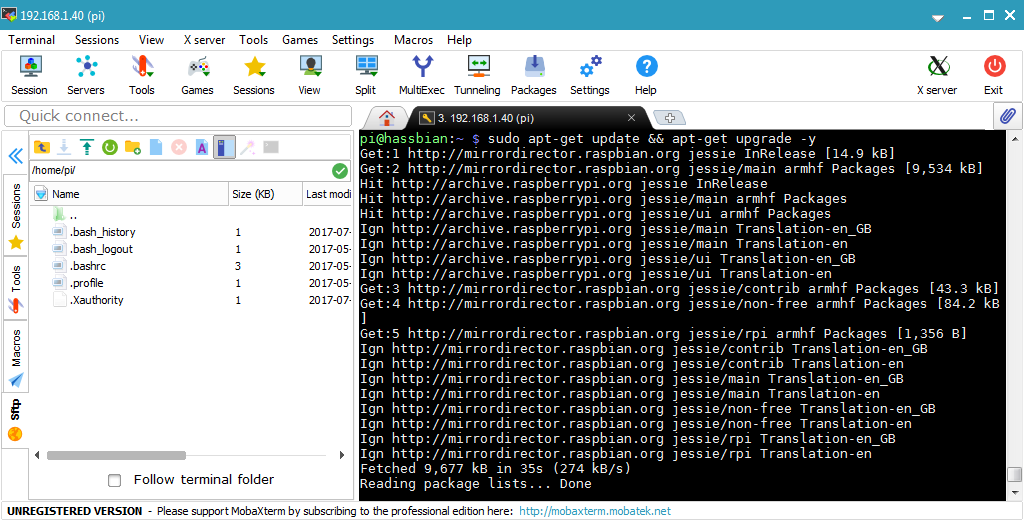Open the Help menu in menu bar
1024x521 pixels.
459,40
